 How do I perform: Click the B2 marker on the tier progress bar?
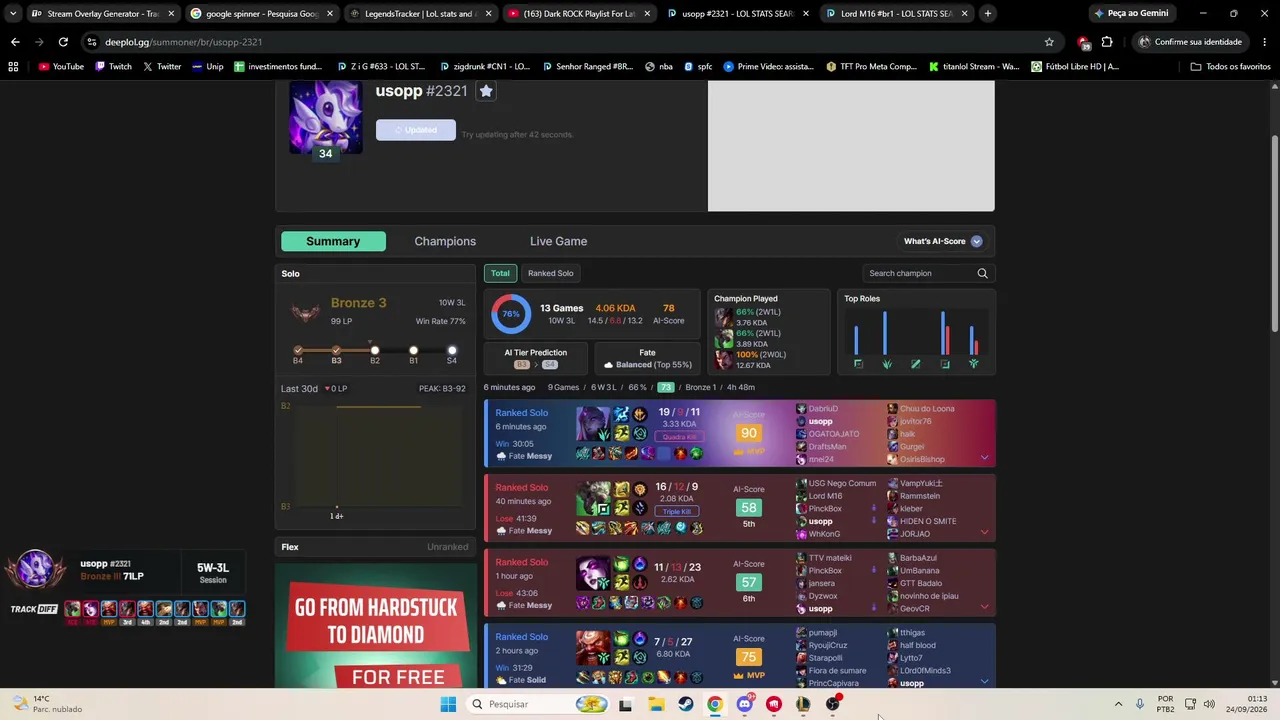coord(375,351)
